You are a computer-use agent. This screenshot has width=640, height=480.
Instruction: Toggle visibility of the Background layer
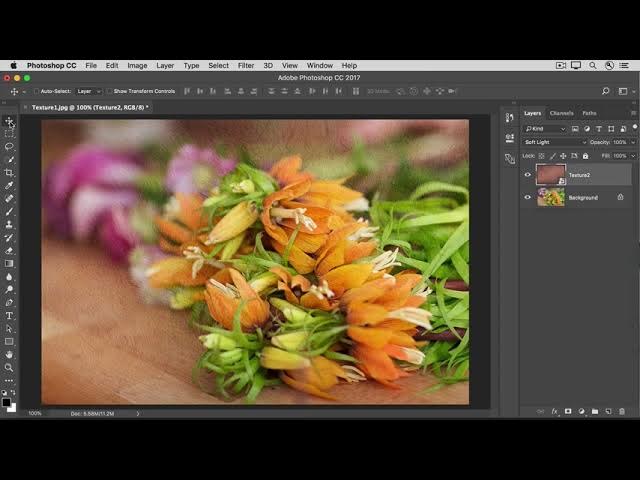(x=528, y=197)
